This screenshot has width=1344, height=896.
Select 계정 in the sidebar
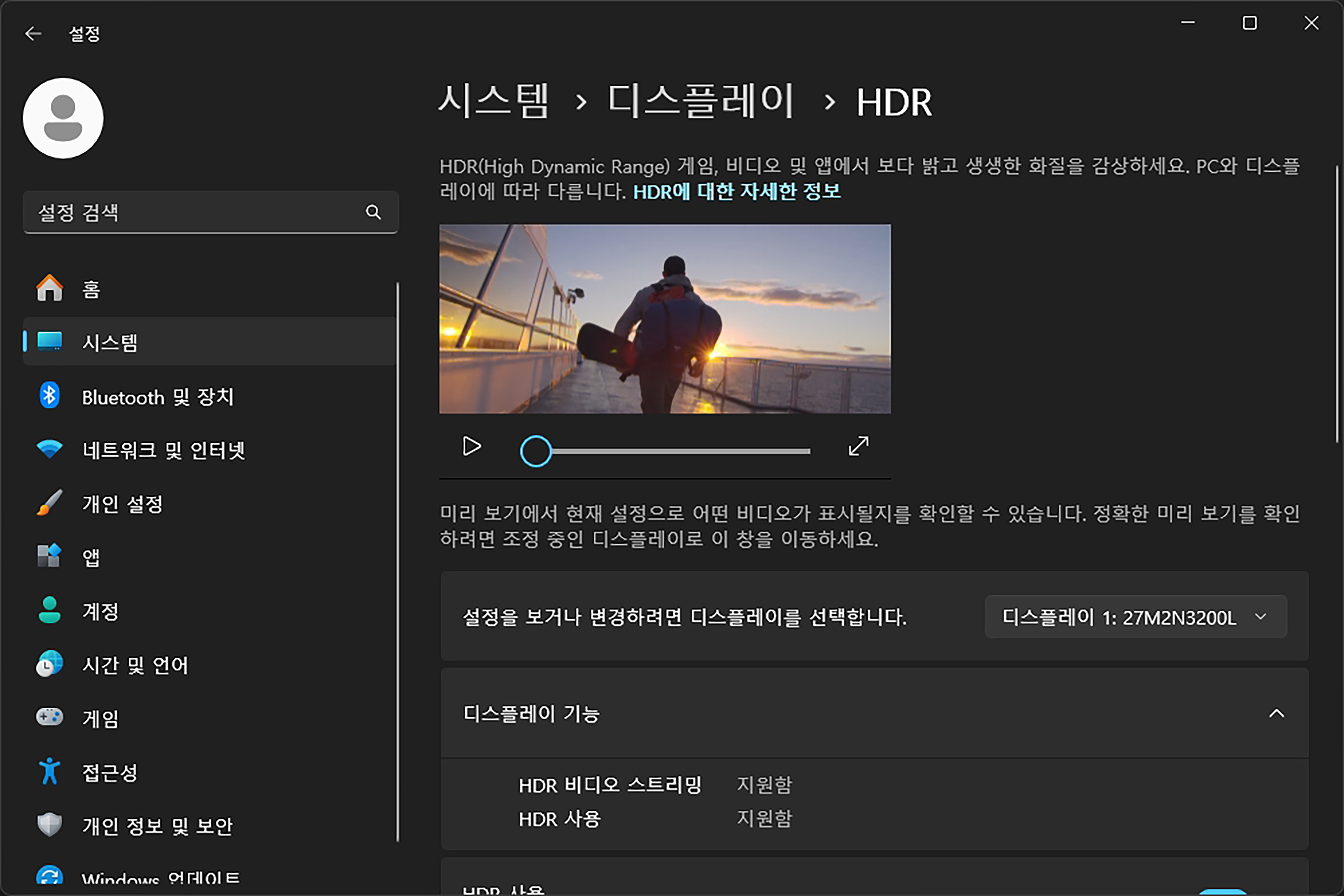pyautogui.click(x=100, y=611)
